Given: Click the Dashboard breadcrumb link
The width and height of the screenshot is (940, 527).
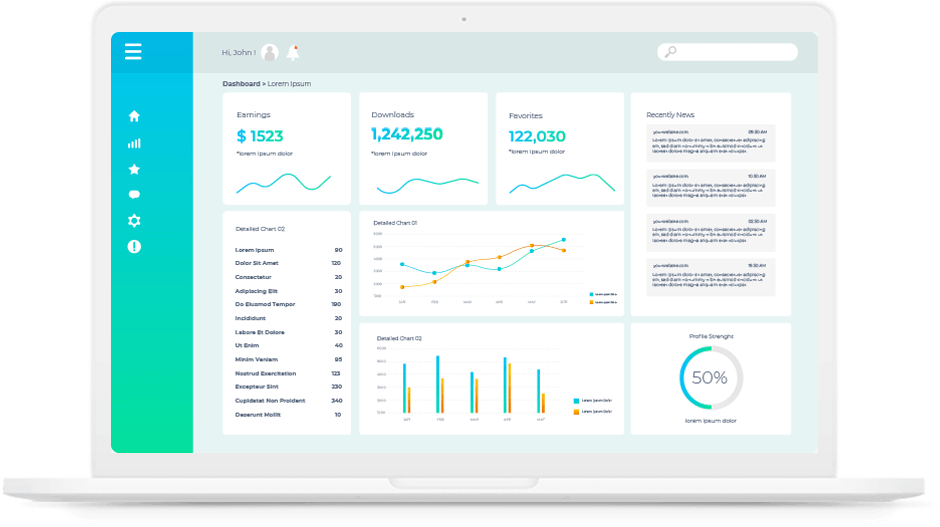Looking at the screenshot, I should 241,84.
